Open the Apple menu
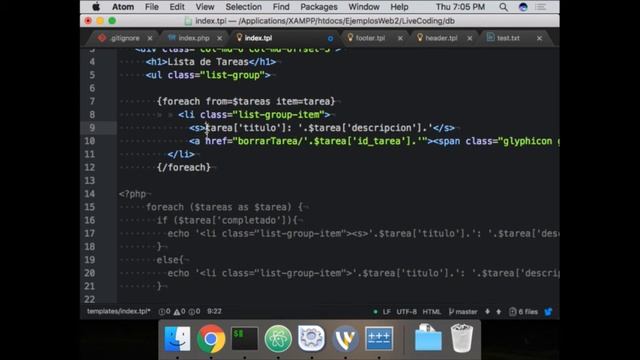The image size is (640, 360). (x=96, y=7)
